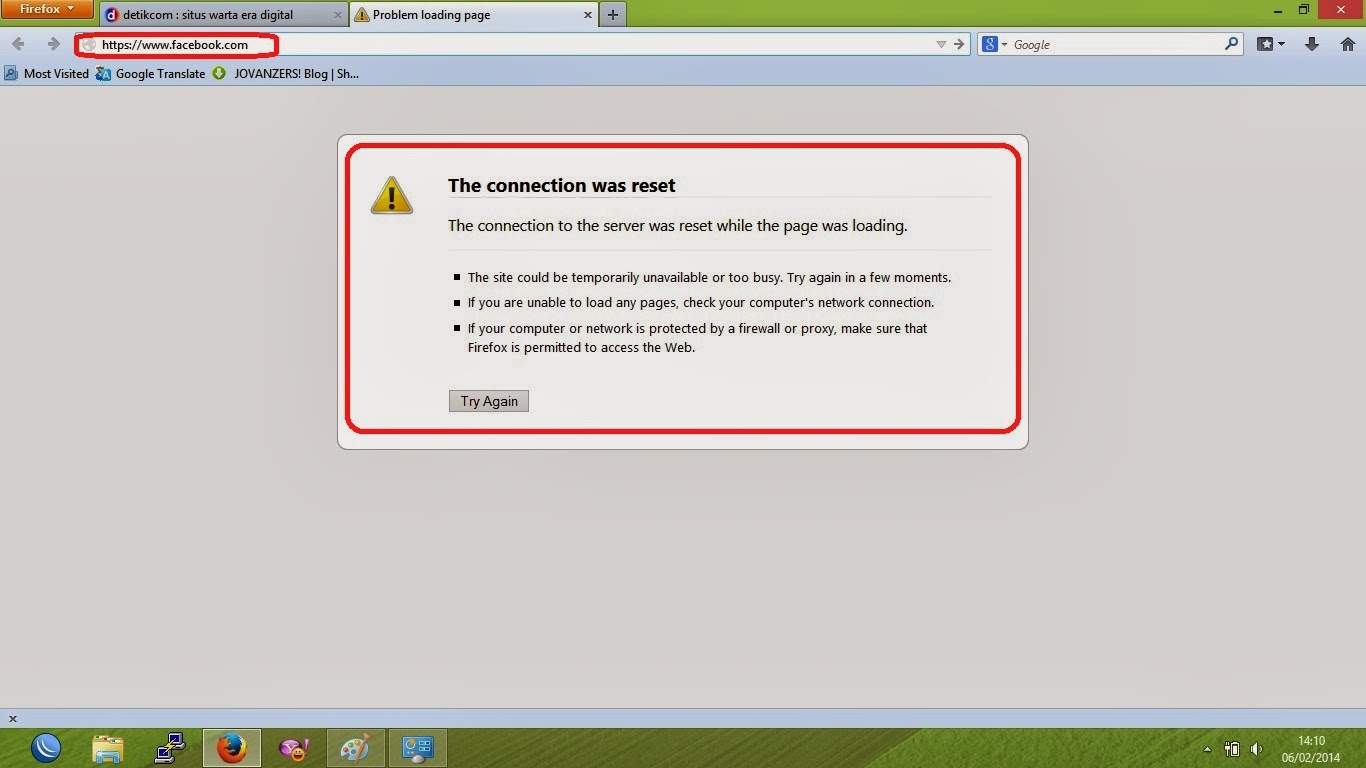Click the Go arrow in address bar
Image resolution: width=1366 pixels, height=768 pixels.
[959, 44]
